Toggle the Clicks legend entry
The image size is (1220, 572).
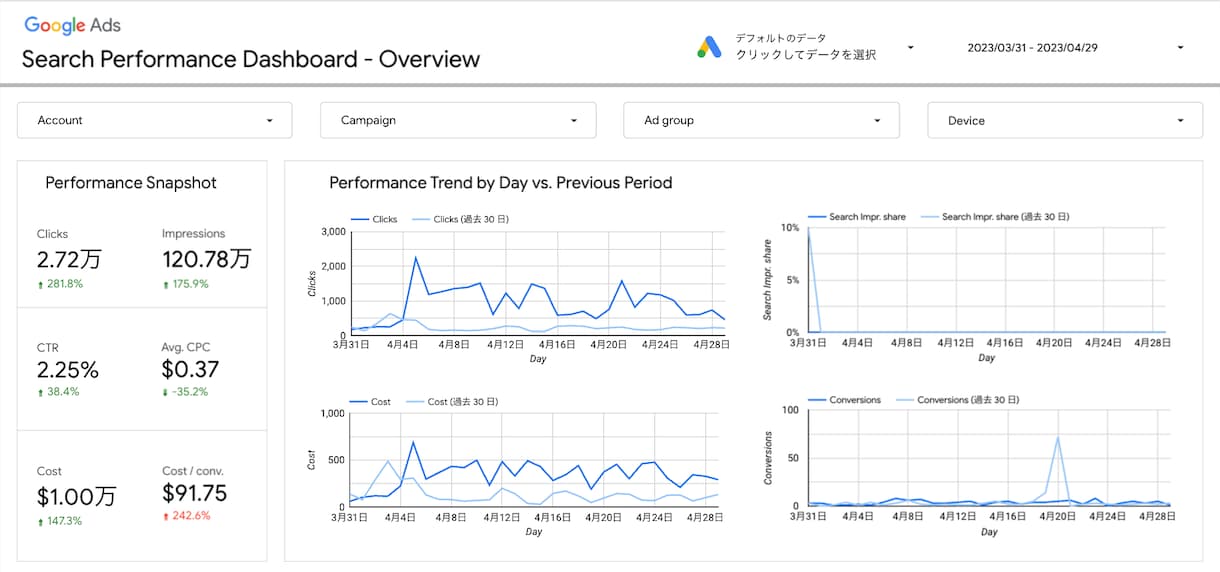(374, 219)
